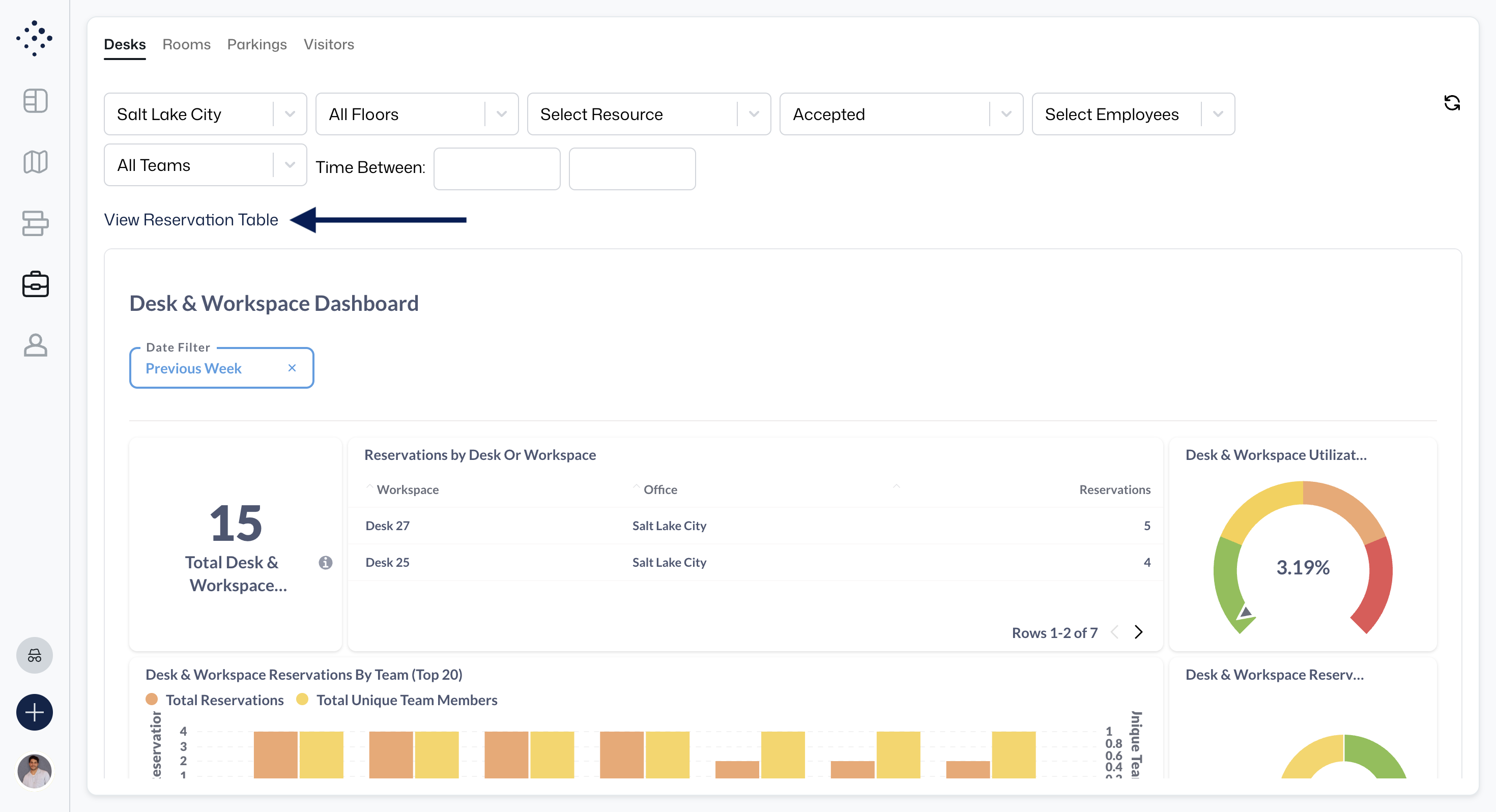Open the dashboard panel sidebar icon

point(35,101)
